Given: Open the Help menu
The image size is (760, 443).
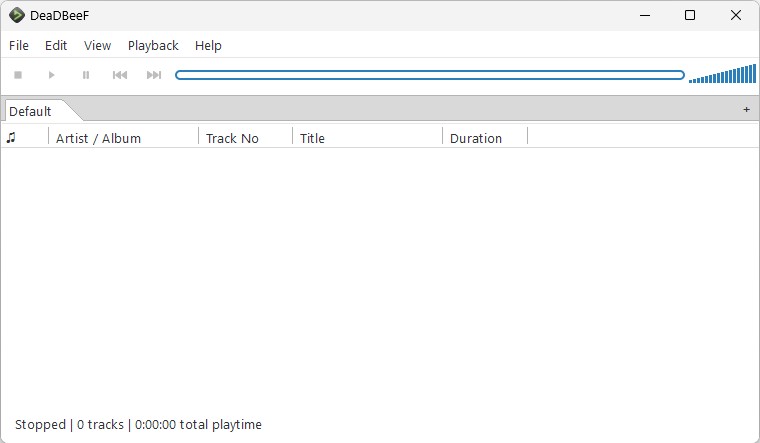Looking at the screenshot, I should [x=208, y=46].
